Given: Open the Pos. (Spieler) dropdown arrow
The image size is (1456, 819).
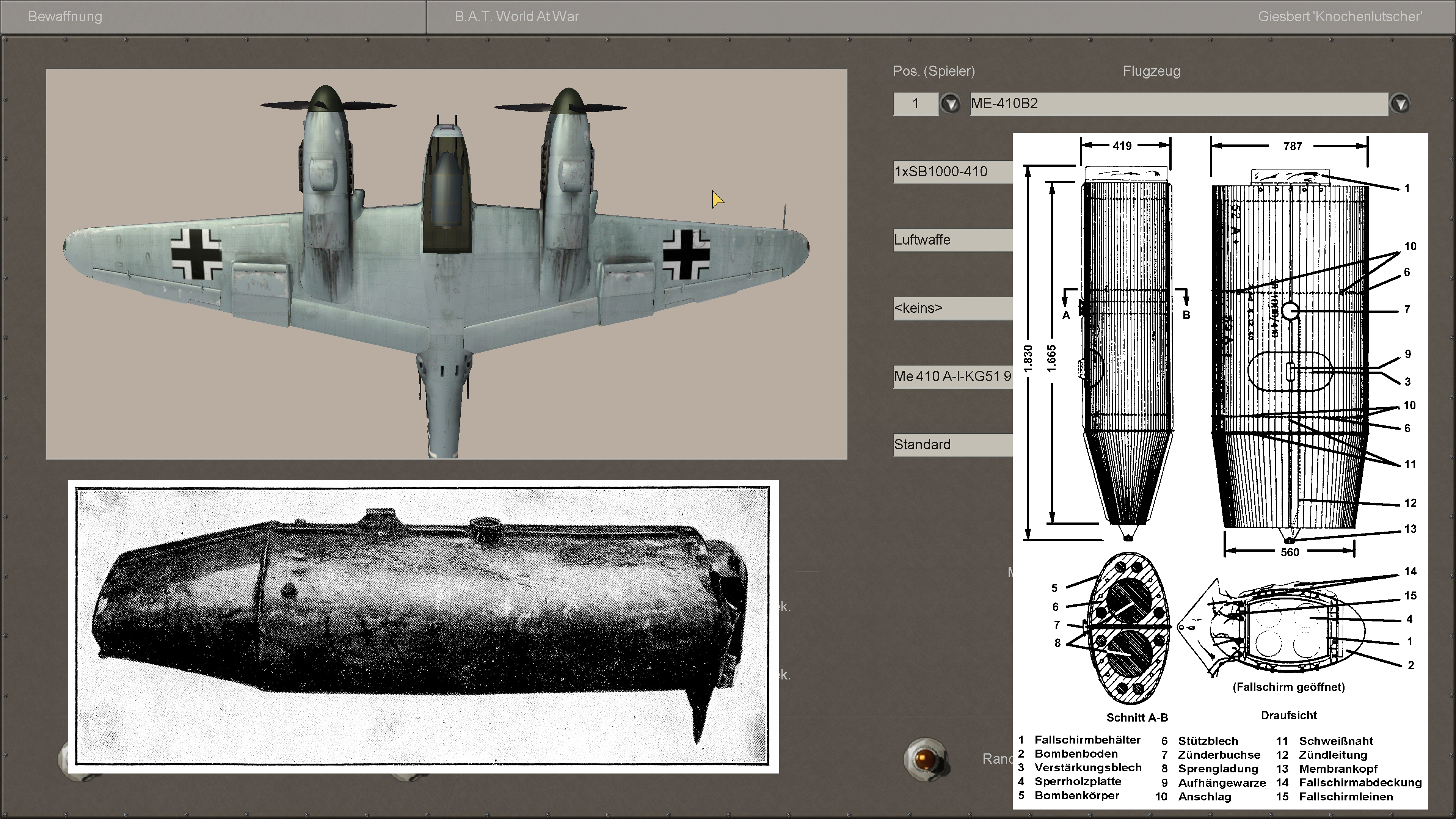Looking at the screenshot, I should [x=950, y=104].
